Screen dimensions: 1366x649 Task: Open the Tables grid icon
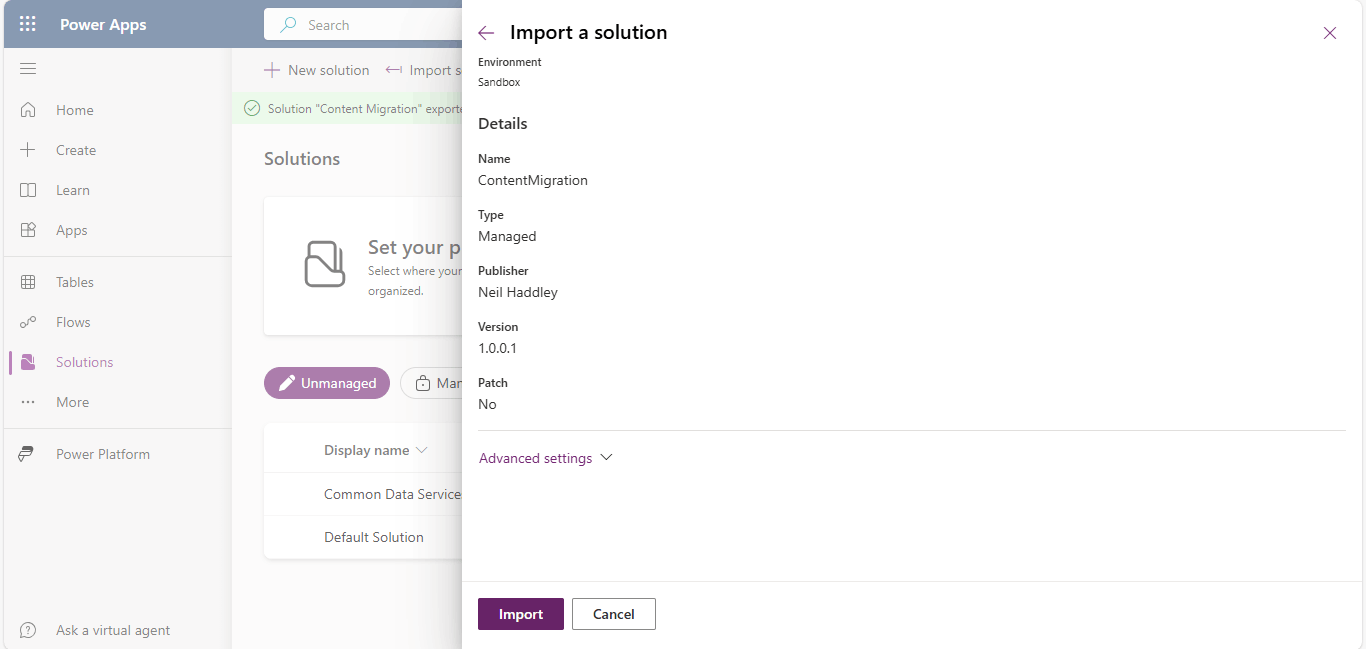click(x=28, y=282)
